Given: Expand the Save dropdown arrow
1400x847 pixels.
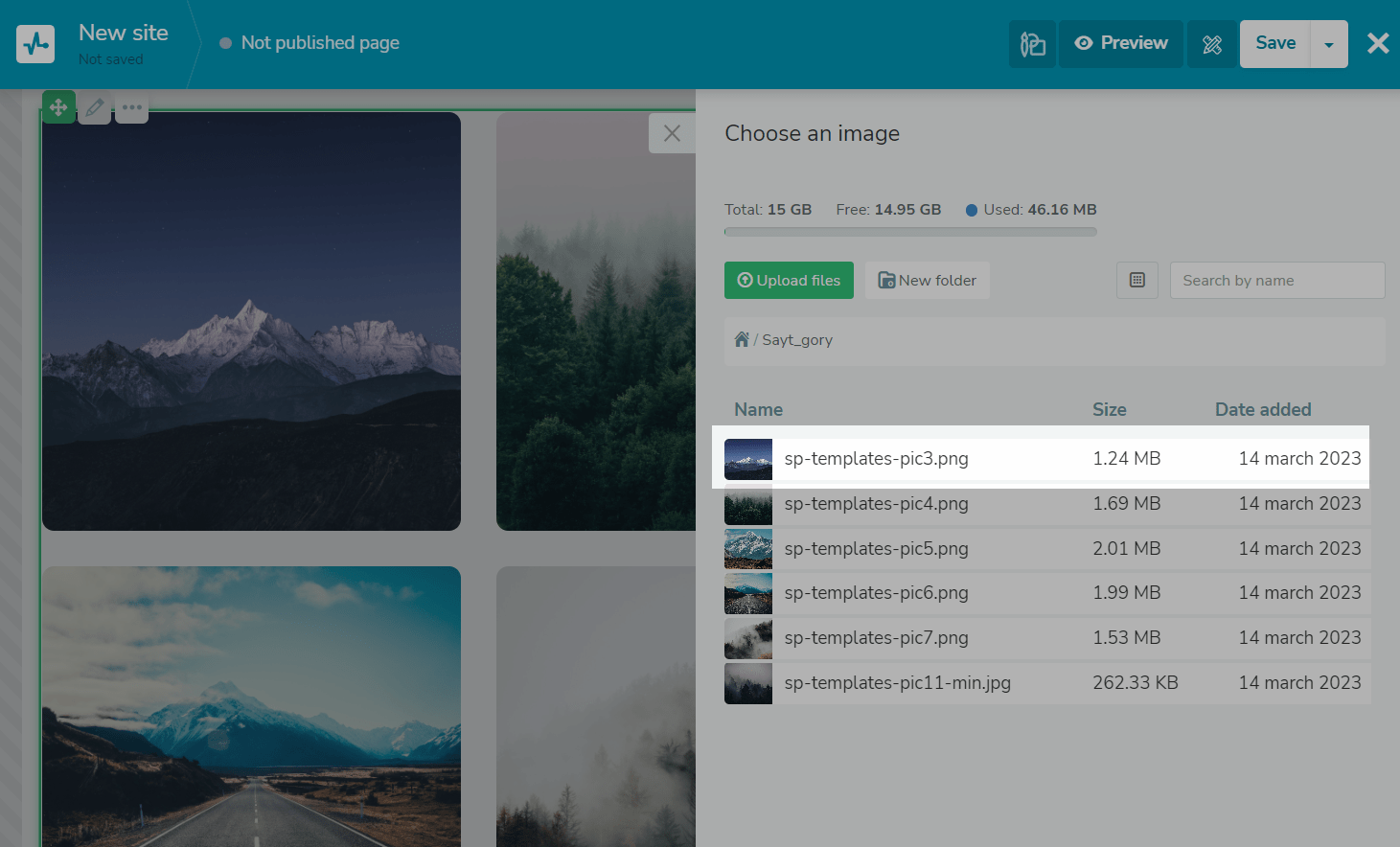Looking at the screenshot, I should point(1328,44).
